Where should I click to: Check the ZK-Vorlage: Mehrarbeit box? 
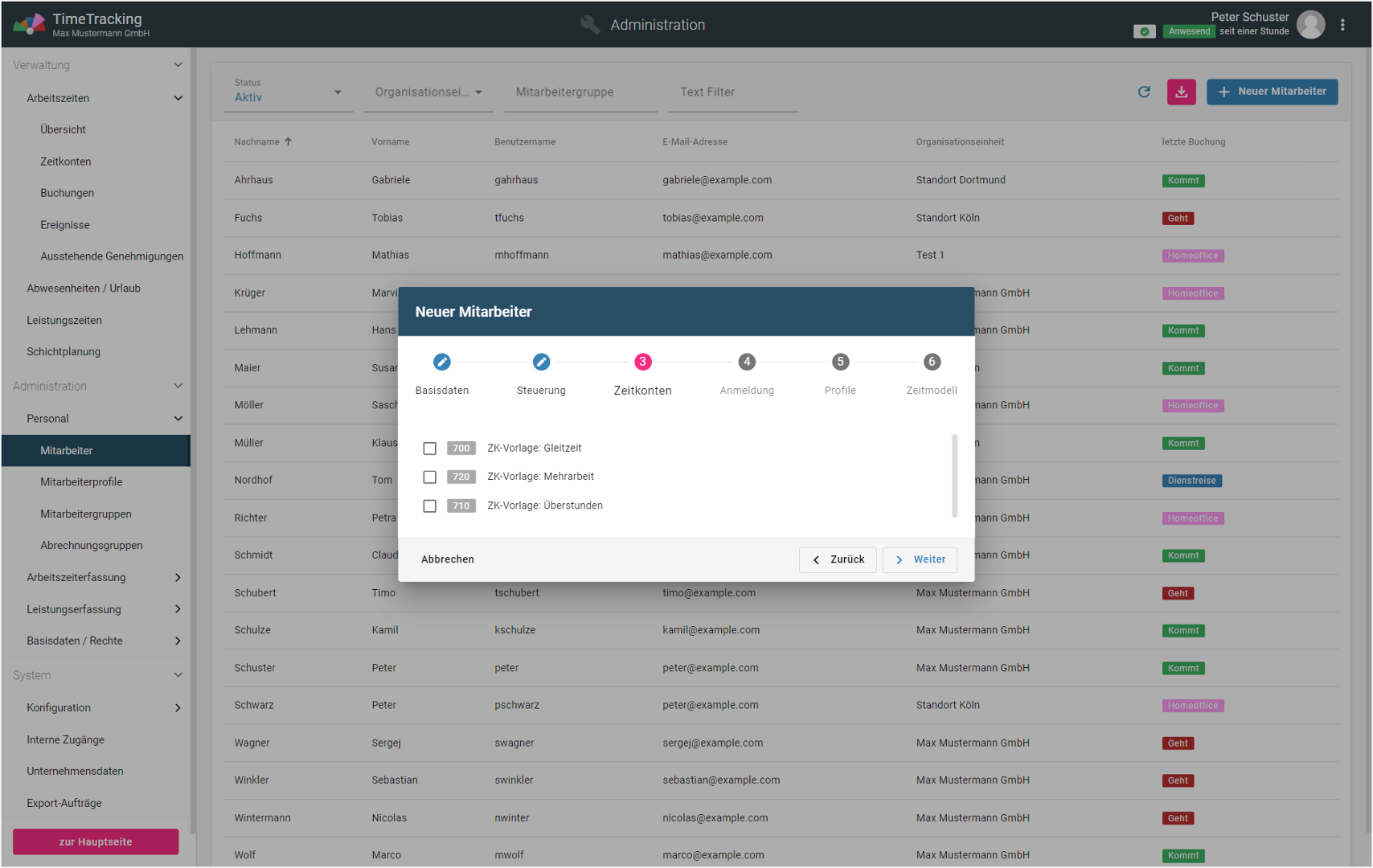(x=430, y=477)
